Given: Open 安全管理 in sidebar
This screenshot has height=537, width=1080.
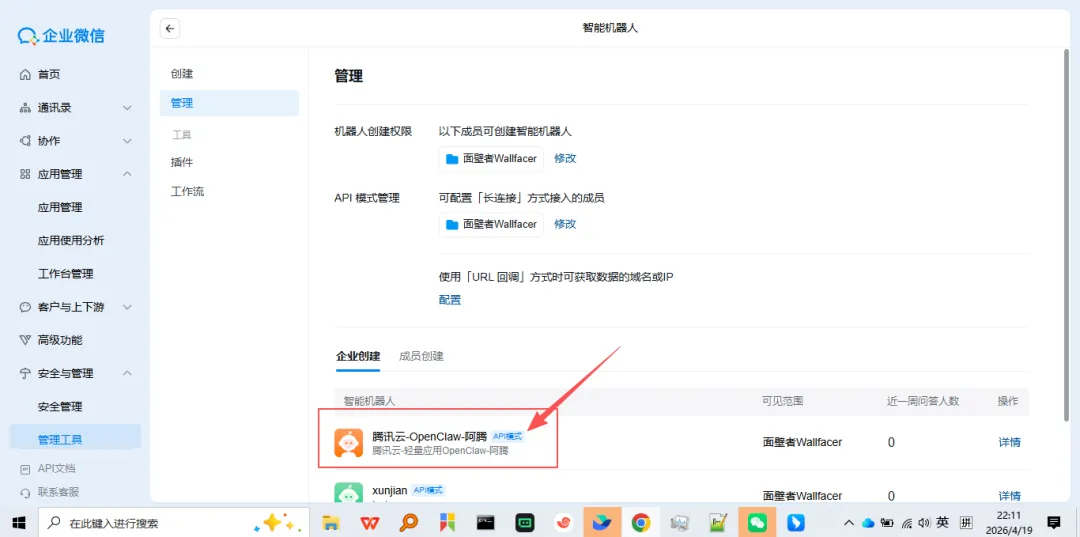Looking at the screenshot, I should [x=60, y=406].
